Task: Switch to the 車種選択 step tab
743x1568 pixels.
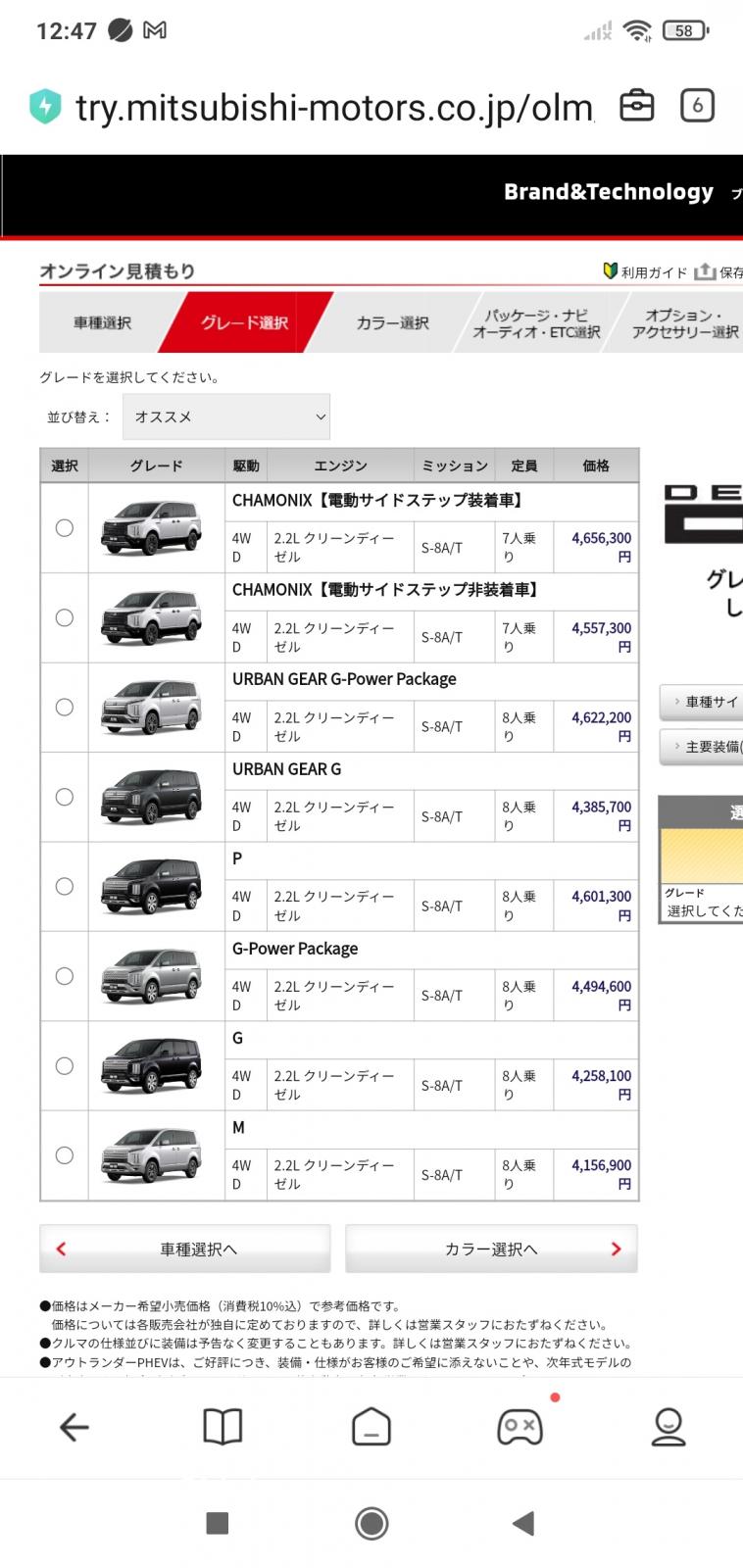Action: pyautogui.click(x=102, y=322)
